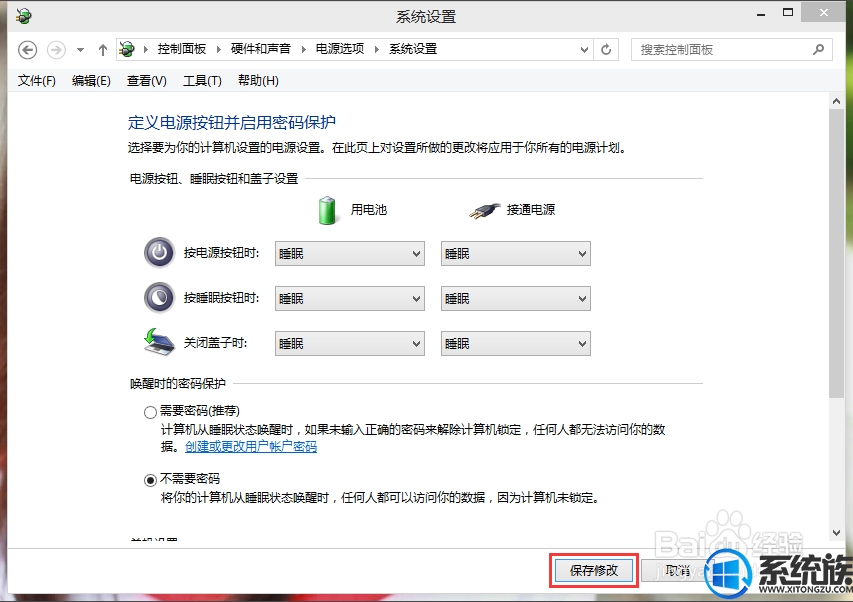This screenshot has width=853, height=602.
Task: Open 关闭盖子时 plugged-in dropdown
Action: pyautogui.click(x=516, y=344)
